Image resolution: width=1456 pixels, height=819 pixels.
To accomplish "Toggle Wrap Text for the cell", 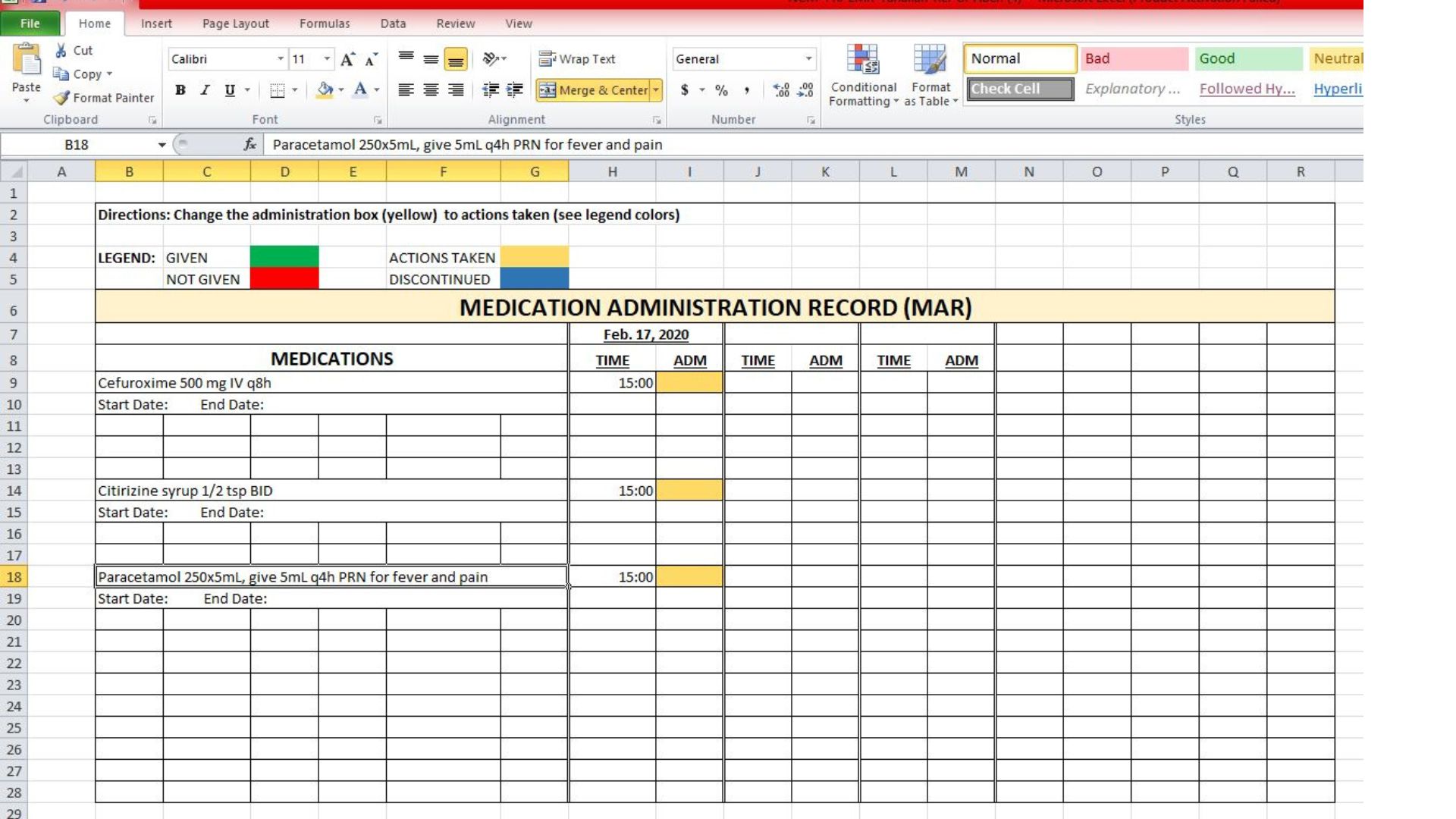I will point(577,59).
